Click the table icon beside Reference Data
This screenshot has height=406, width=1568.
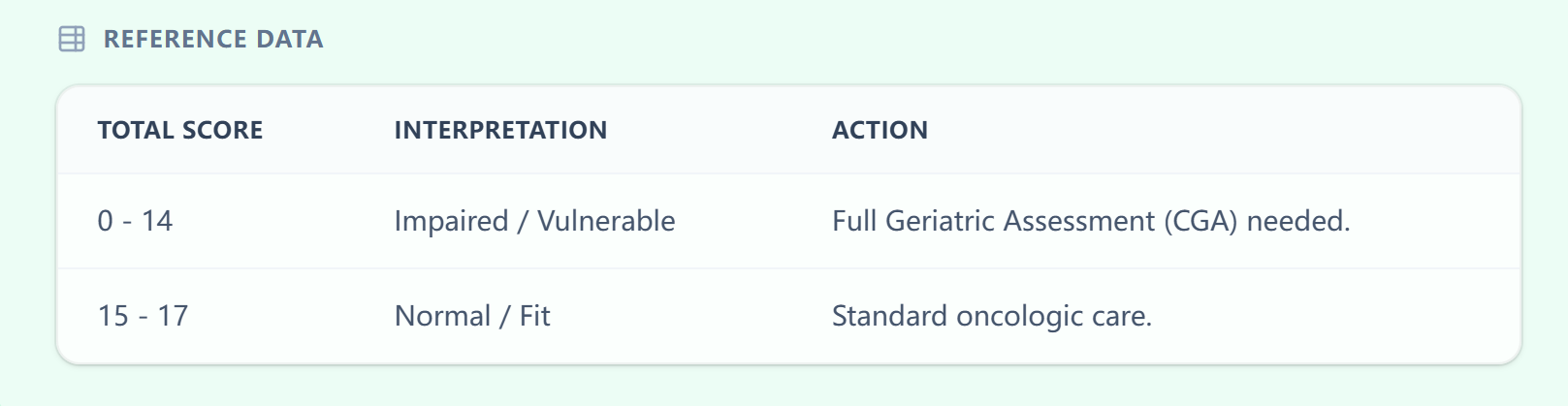coord(72,39)
